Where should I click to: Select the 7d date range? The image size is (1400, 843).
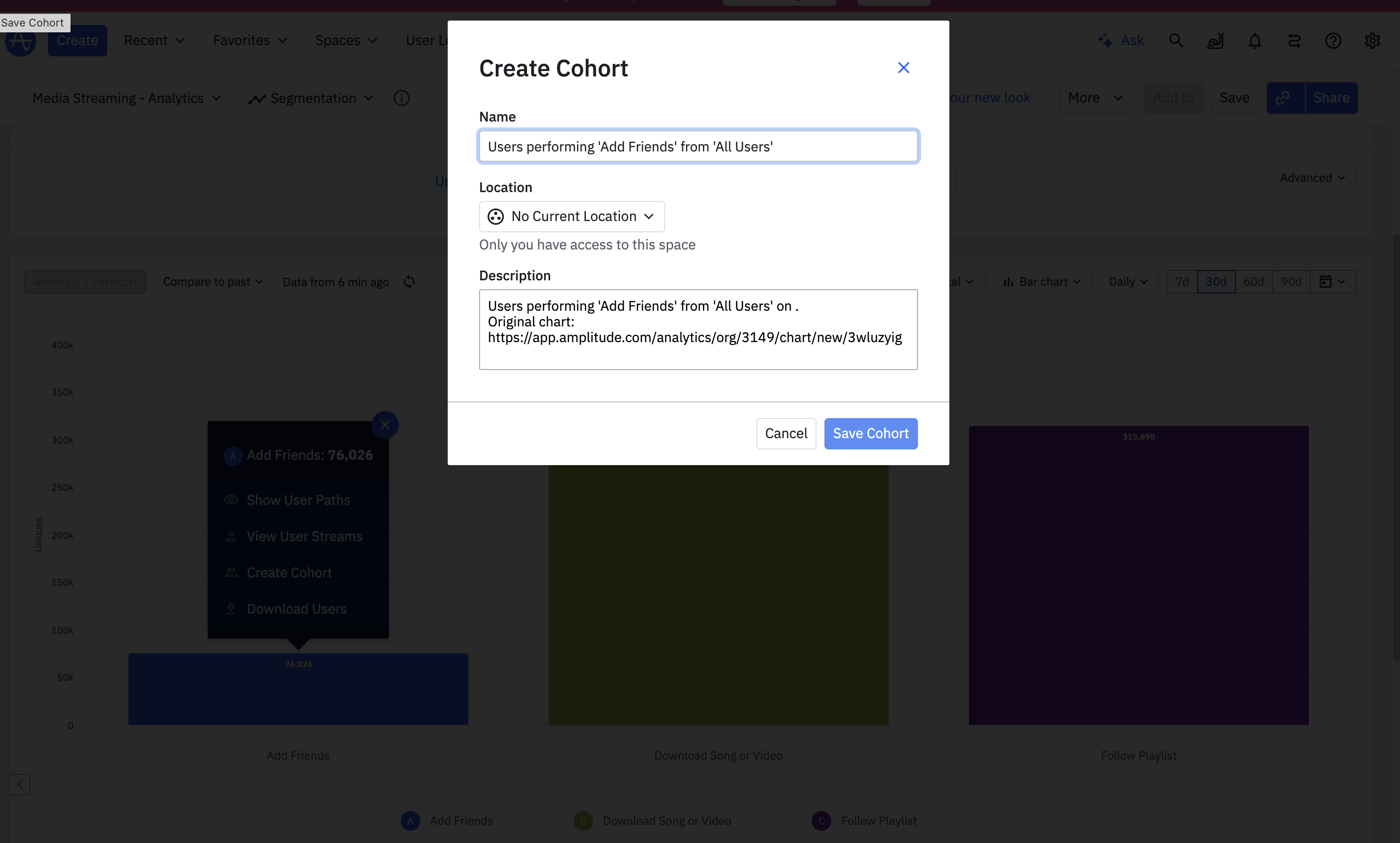[x=1182, y=282]
